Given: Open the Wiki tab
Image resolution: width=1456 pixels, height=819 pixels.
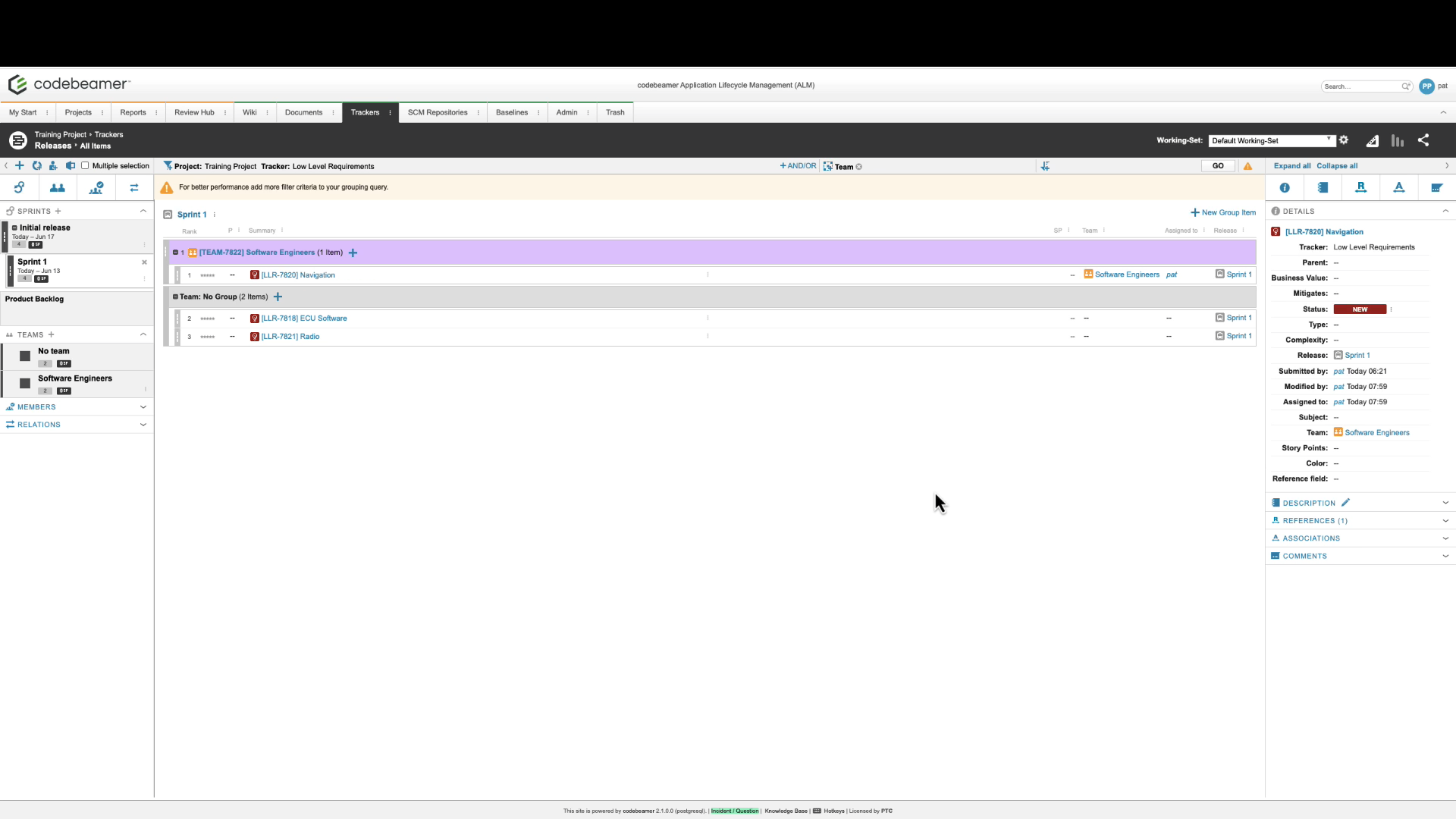Looking at the screenshot, I should coord(249,112).
